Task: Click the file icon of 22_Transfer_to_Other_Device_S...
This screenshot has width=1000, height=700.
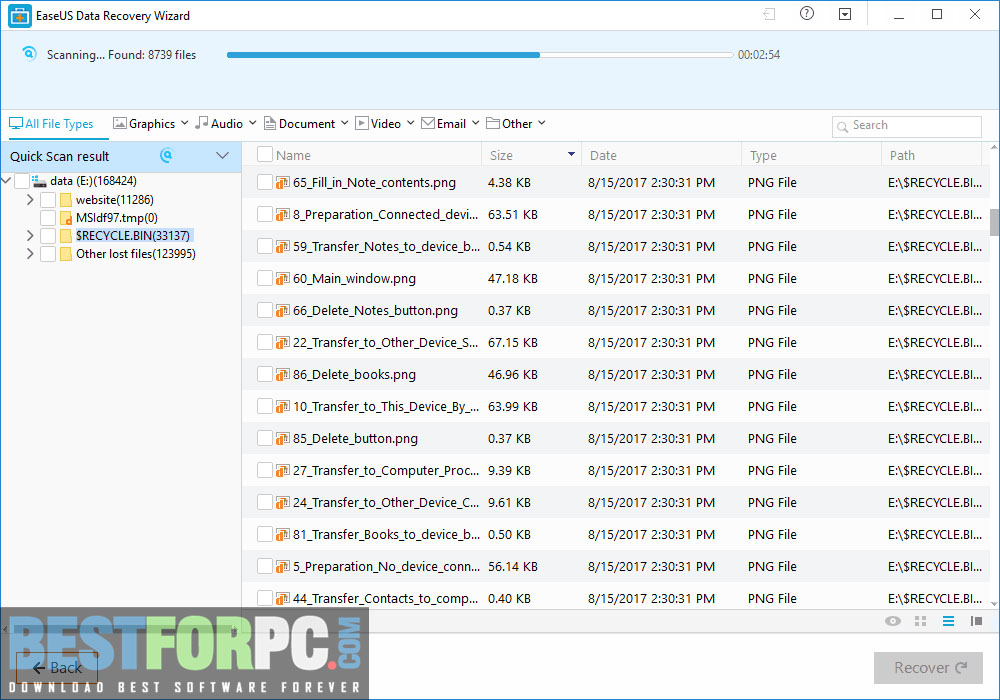Action: [x=283, y=343]
